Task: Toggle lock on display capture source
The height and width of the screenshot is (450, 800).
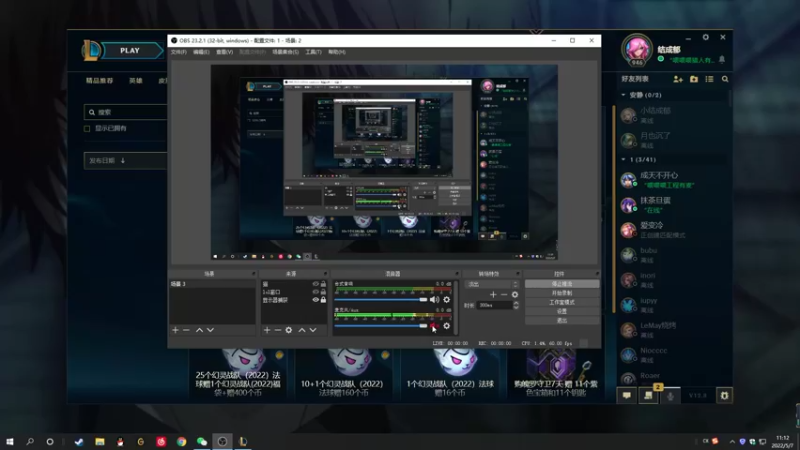Action: (323, 300)
